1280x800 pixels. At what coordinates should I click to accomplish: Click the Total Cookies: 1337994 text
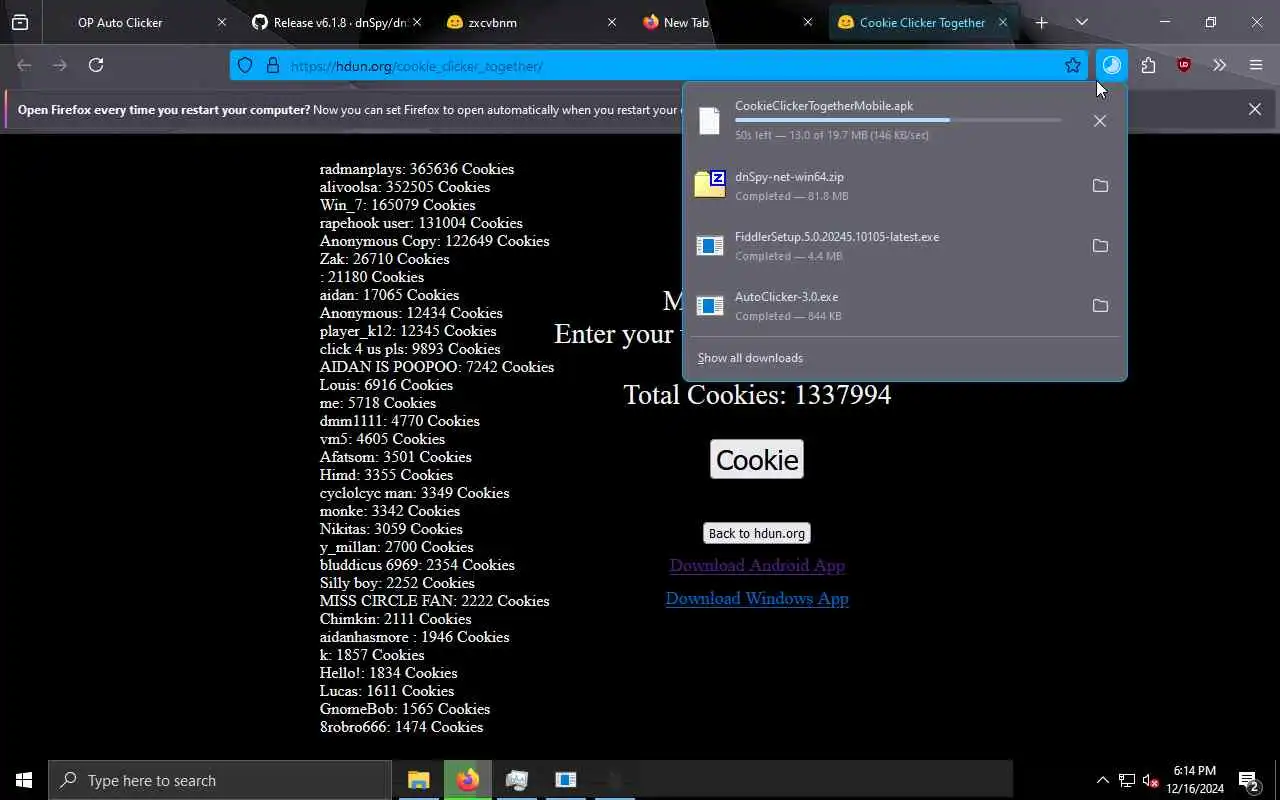[757, 395]
